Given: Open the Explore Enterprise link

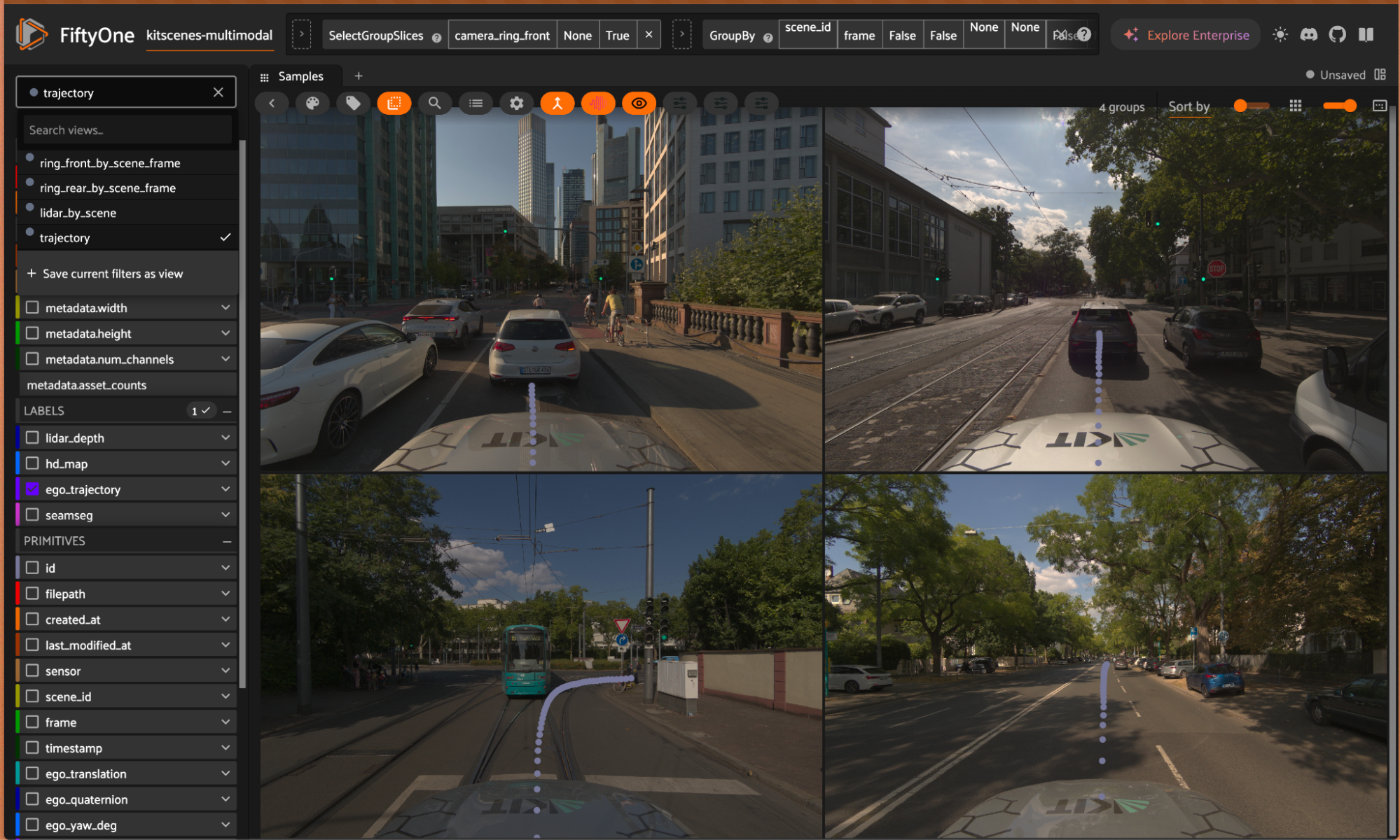Looking at the screenshot, I should coord(1186,35).
